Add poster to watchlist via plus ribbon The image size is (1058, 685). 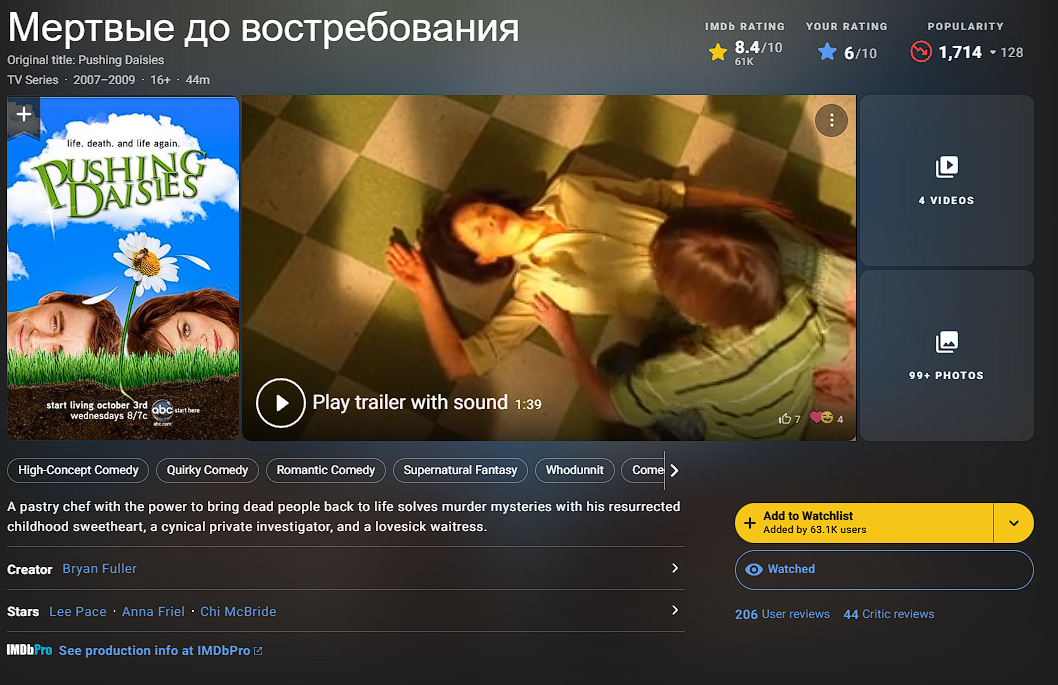24,116
